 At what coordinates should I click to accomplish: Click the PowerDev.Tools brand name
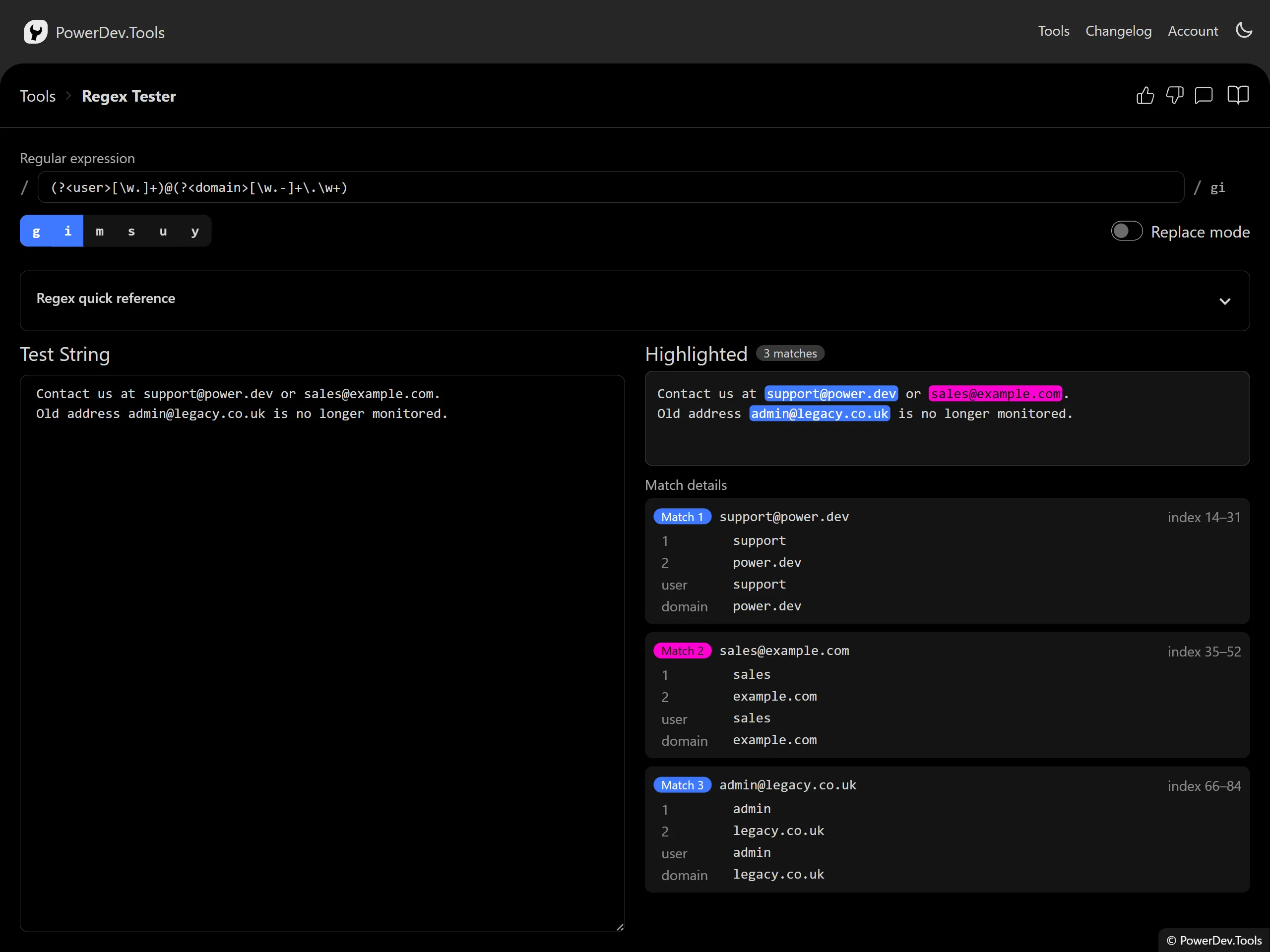tap(110, 33)
